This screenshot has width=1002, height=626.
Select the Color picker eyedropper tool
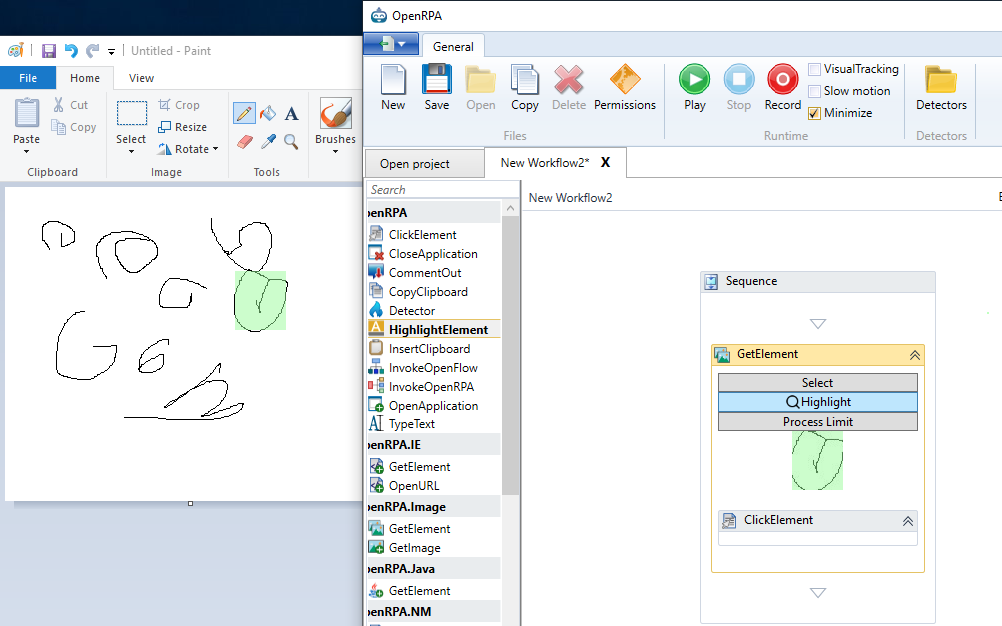point(268,141)
